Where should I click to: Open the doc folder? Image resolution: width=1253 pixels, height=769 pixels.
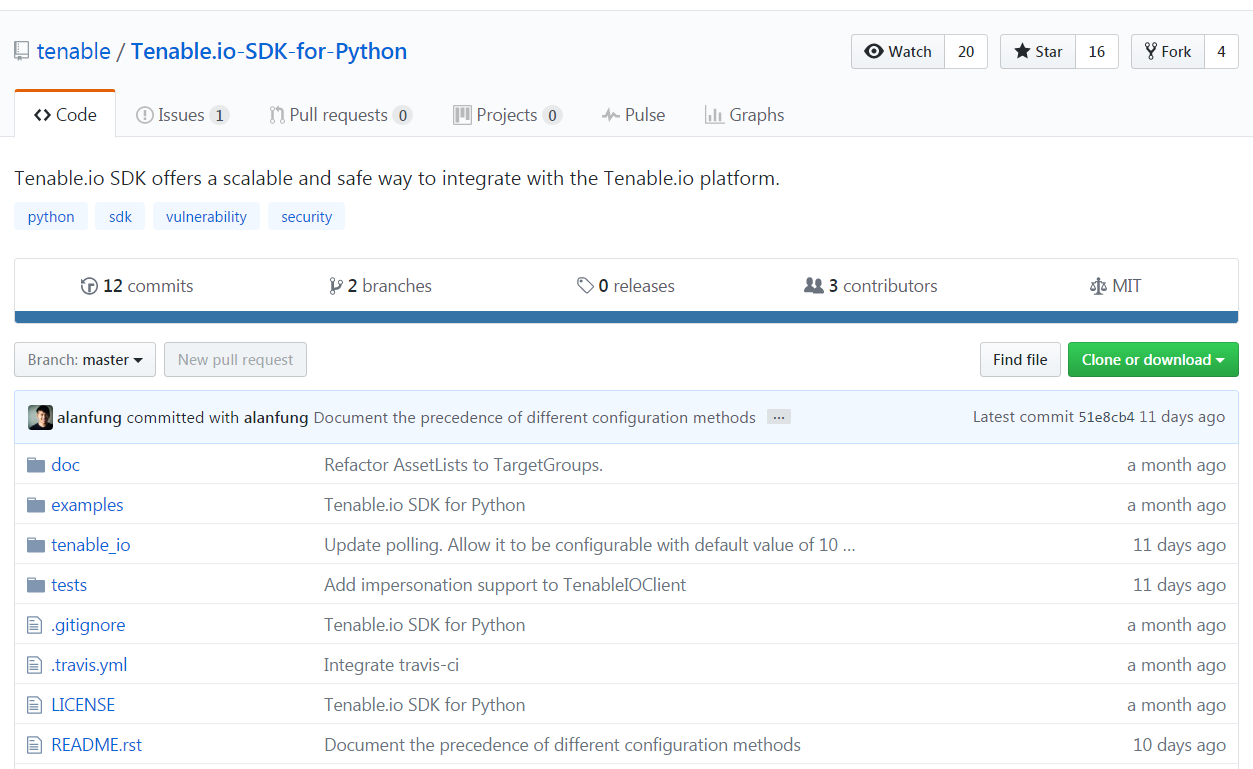click(x=65, y=465)
